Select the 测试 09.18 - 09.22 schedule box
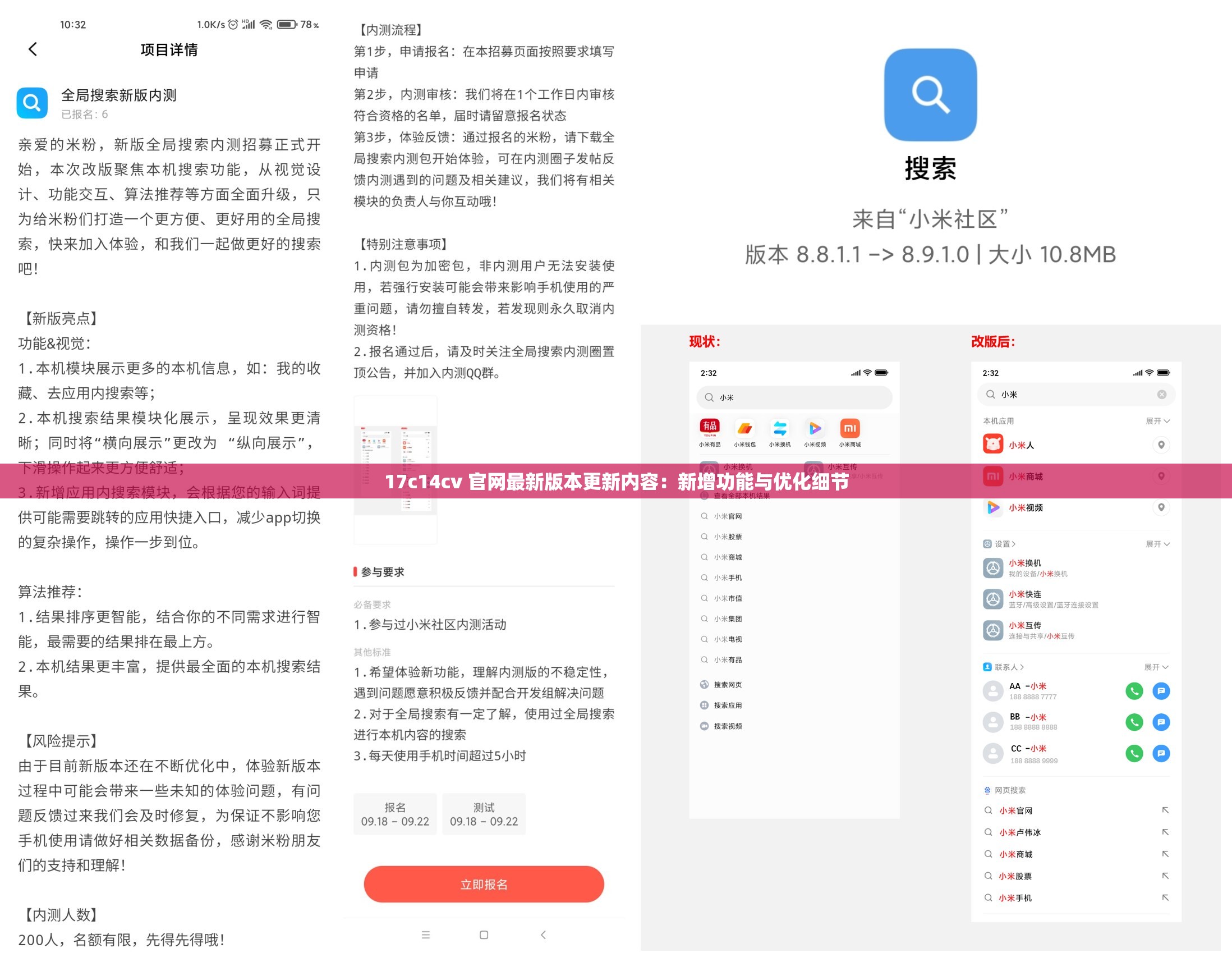1232x962 pixels. (484, 814)
